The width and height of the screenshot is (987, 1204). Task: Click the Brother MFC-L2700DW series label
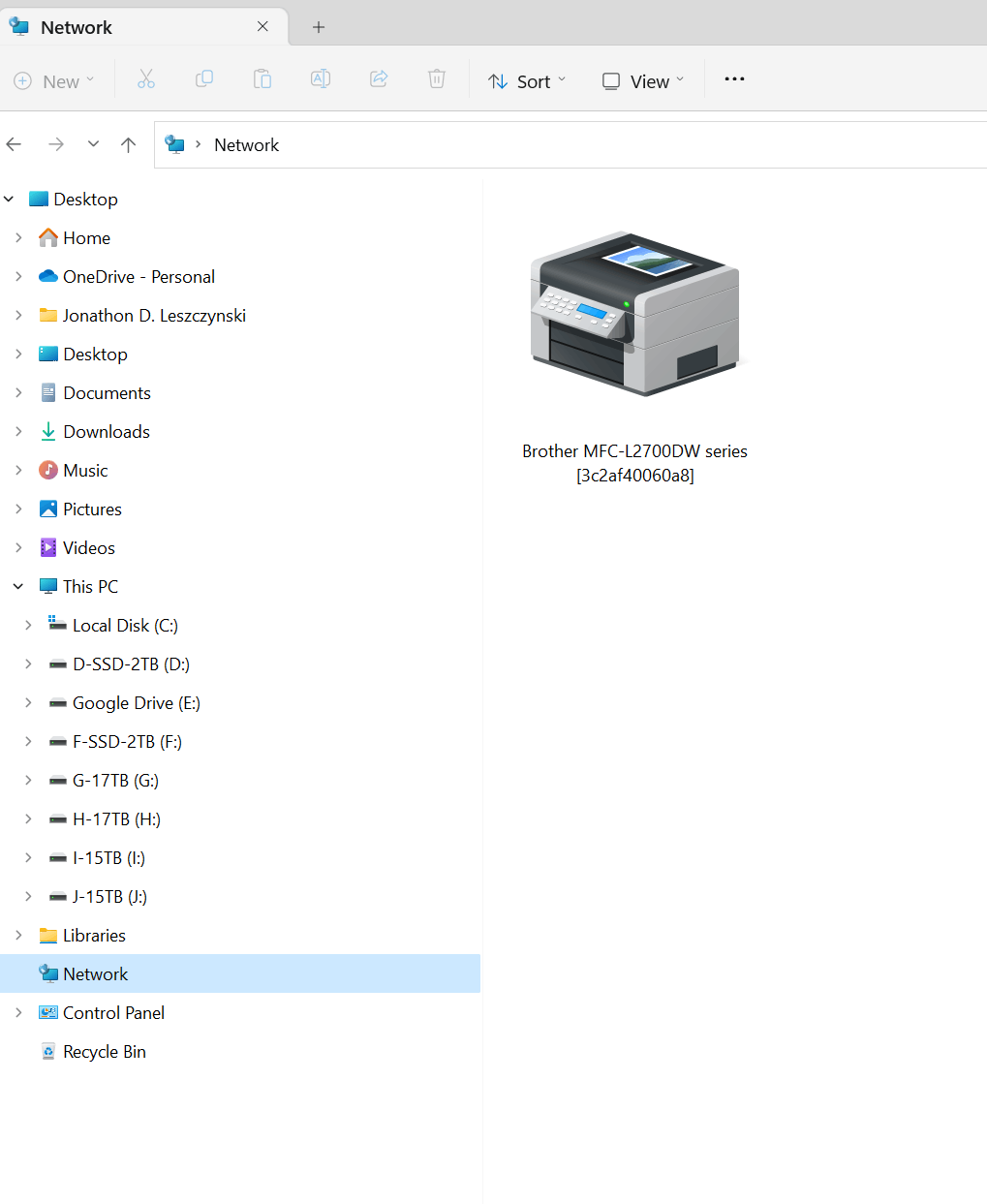634,463
